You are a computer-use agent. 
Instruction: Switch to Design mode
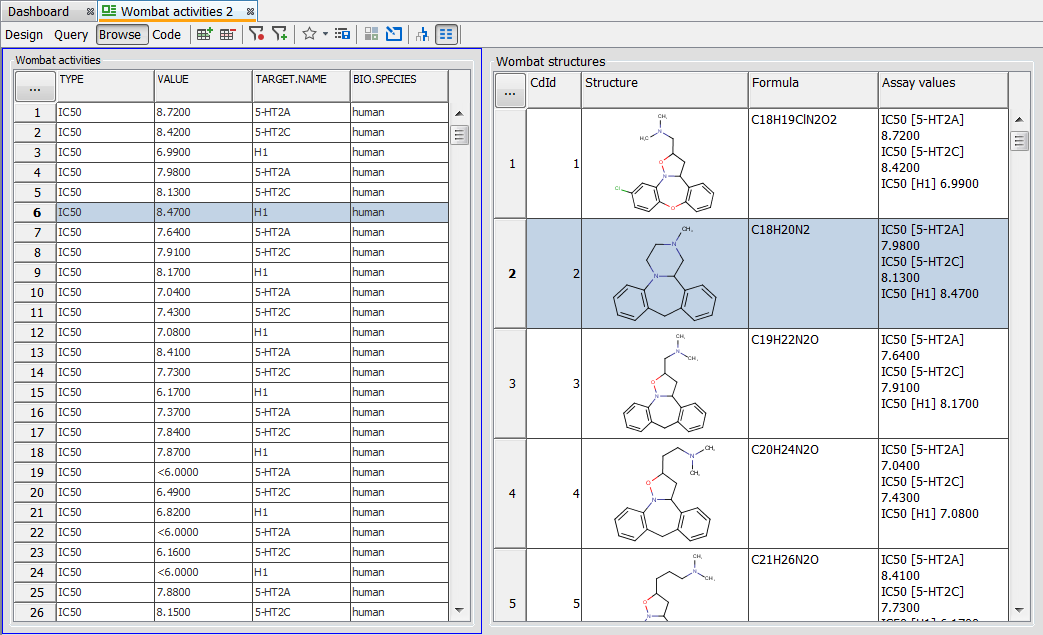pyautogui.click(x=24, y=34)
